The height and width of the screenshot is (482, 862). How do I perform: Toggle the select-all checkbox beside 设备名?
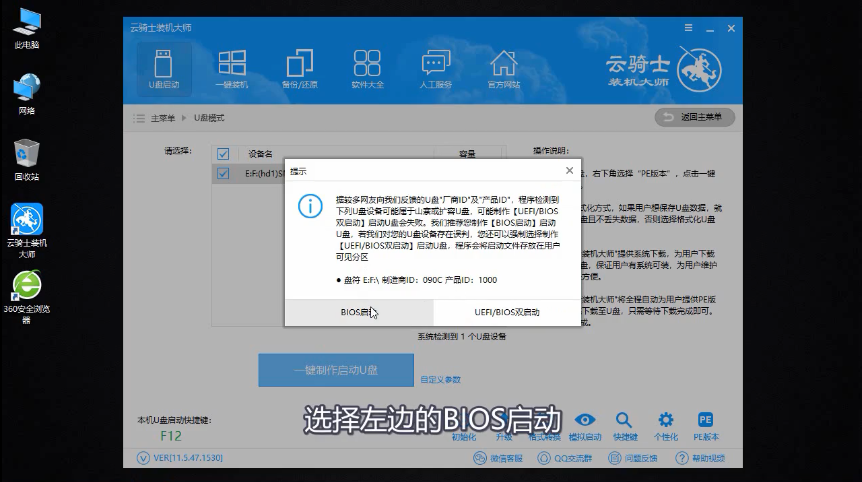[223, 154]
